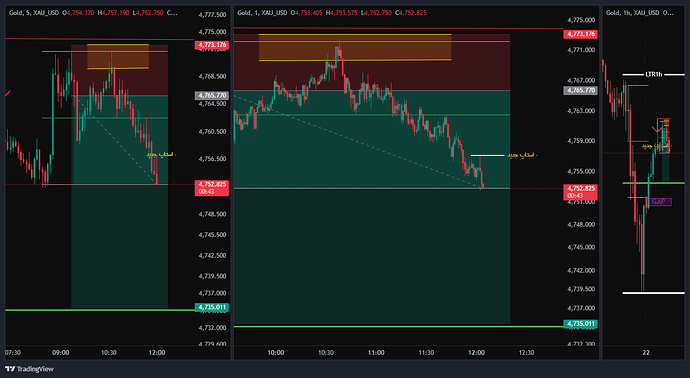Click the H4,757.190 high value
The width and height of the screenshot is (690, 378).
(x=114, y=13)
